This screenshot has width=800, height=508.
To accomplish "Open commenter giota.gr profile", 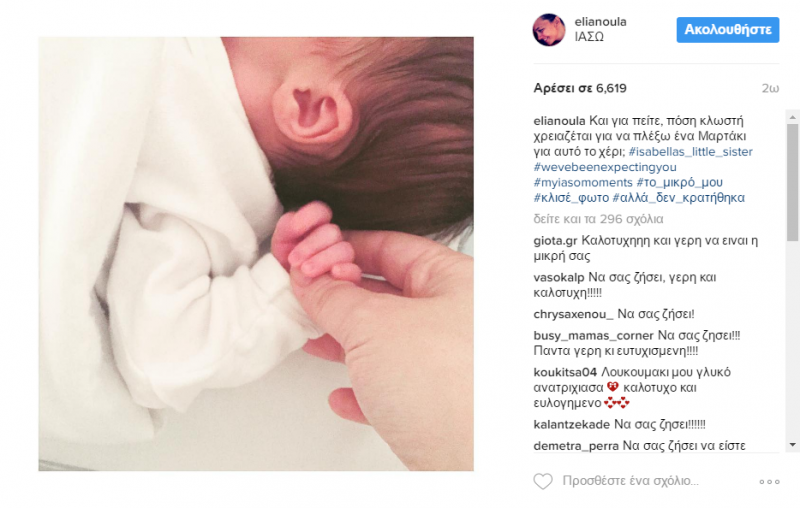I will (555, 241).
